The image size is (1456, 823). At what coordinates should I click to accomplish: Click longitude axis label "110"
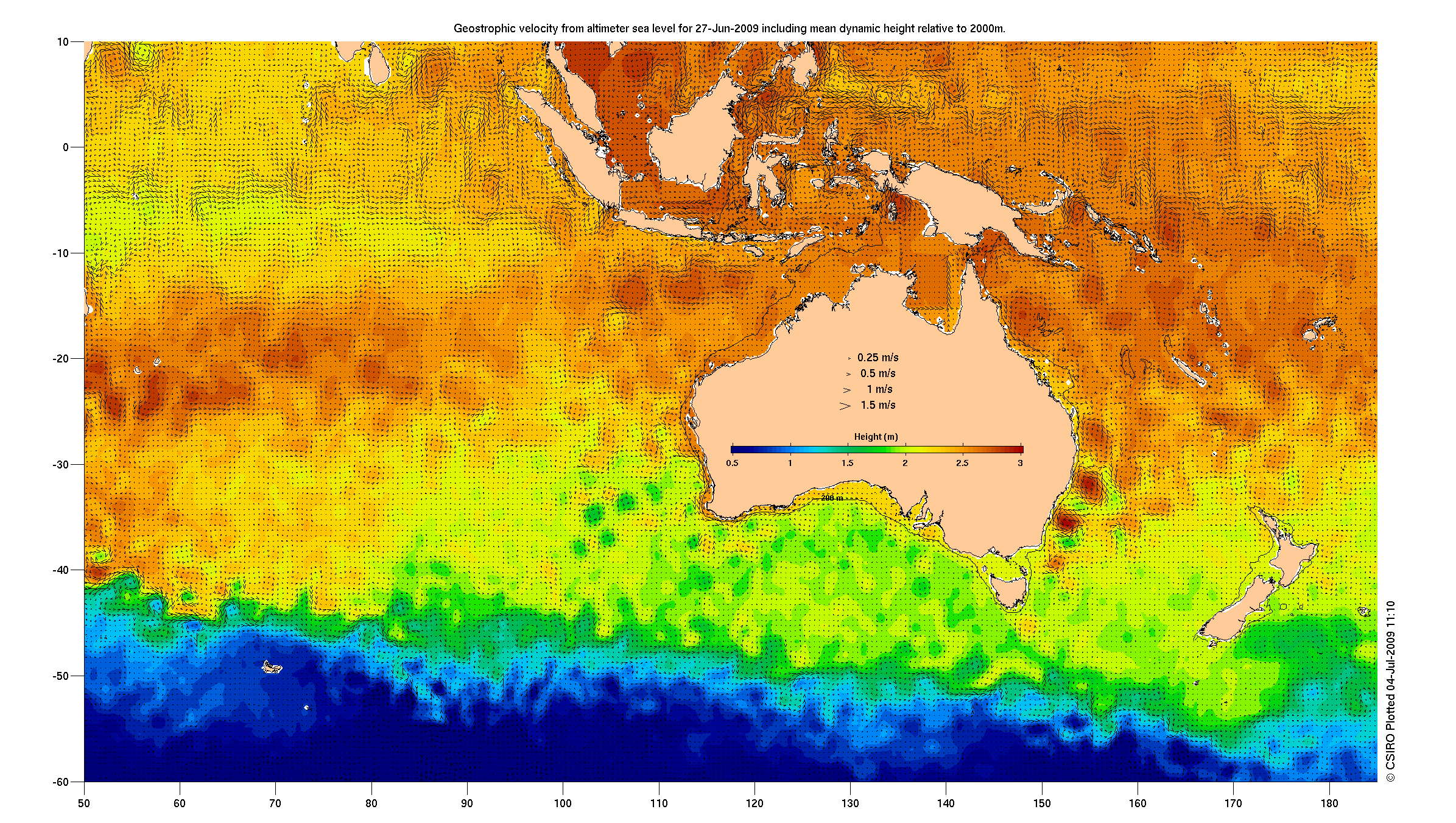click(x=659, y=804)
